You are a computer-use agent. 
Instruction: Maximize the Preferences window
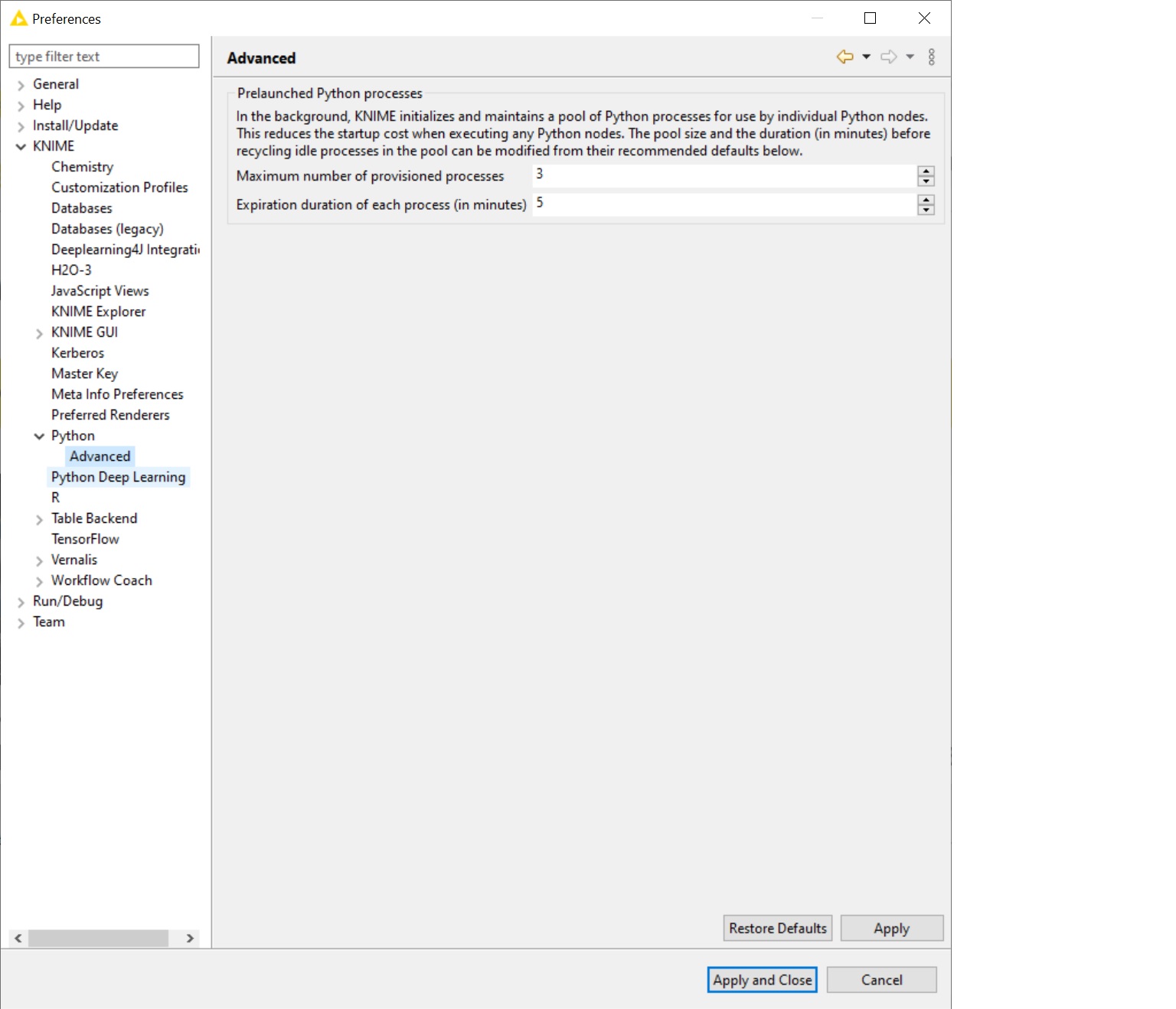pyautogui.click(x=870, y=18)
